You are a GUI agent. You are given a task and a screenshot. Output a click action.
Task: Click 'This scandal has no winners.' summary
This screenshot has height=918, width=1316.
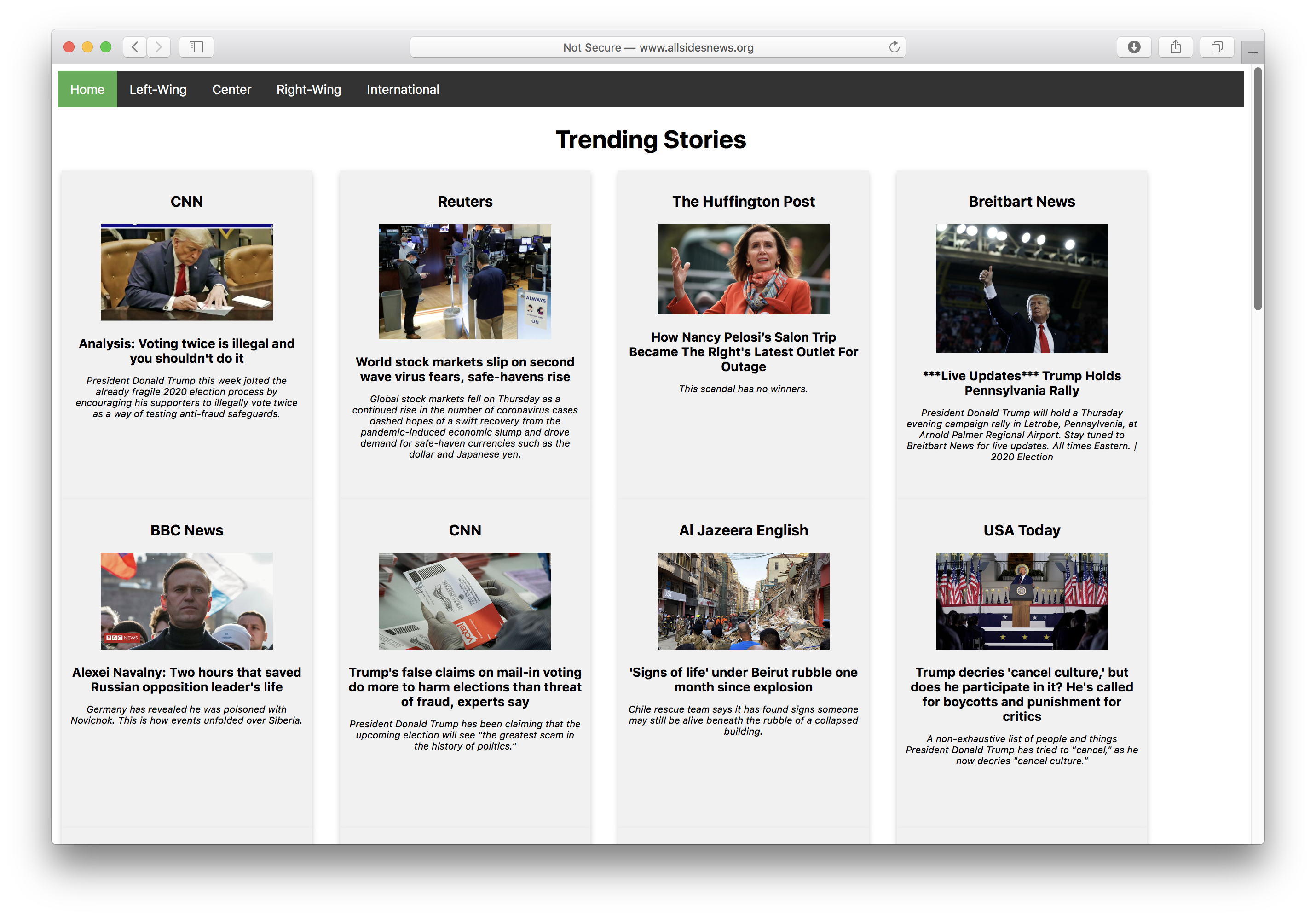[743, 389]
